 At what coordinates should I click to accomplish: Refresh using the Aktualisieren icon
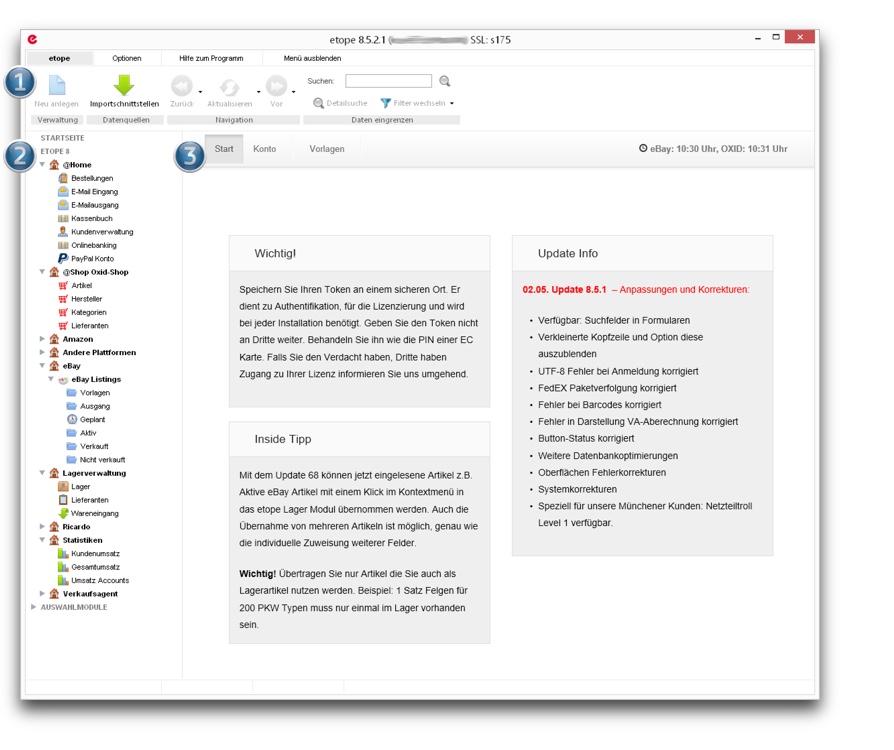(x=229, y=87)
